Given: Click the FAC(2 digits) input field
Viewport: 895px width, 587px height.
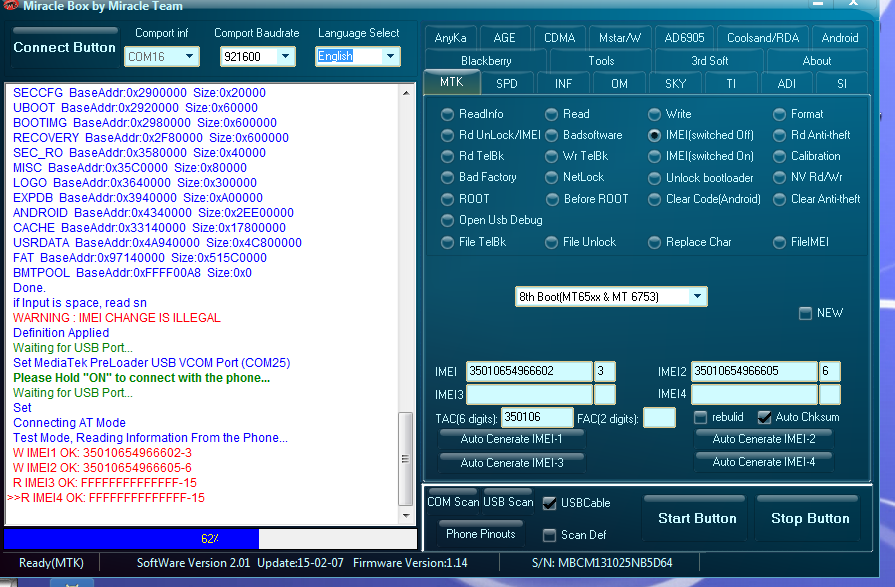Looking at the screenshot, I should (659, 417).
